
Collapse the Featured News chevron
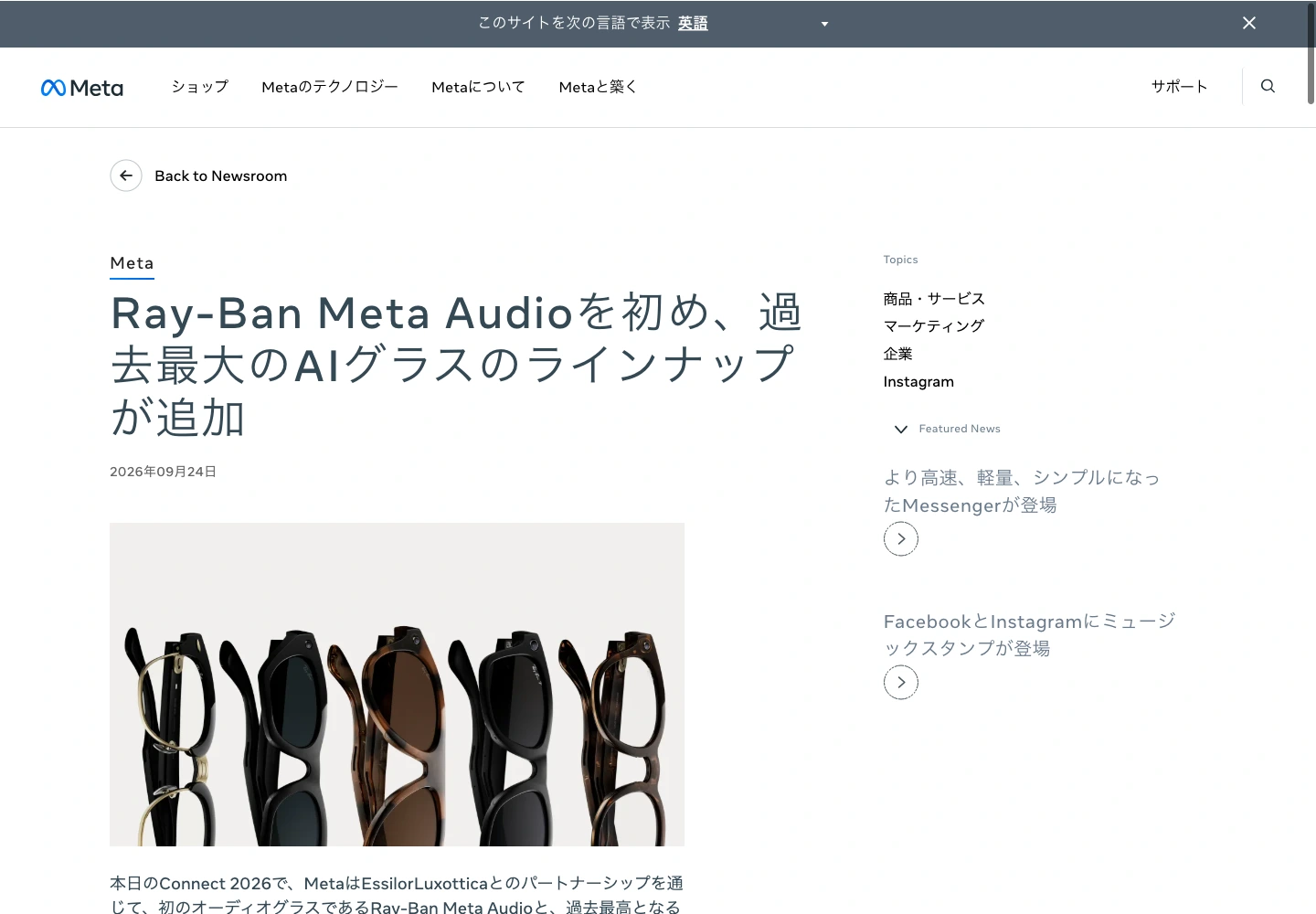click(900, 429)
